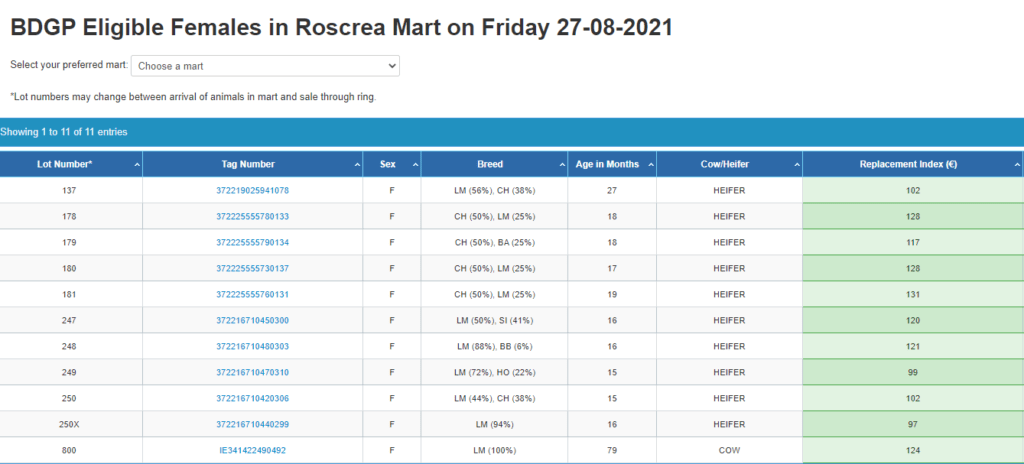This screenshot has width=1024, height=464.
Task: Click breed cell CH (50%), BA (25%)
Action: point(494,242)
